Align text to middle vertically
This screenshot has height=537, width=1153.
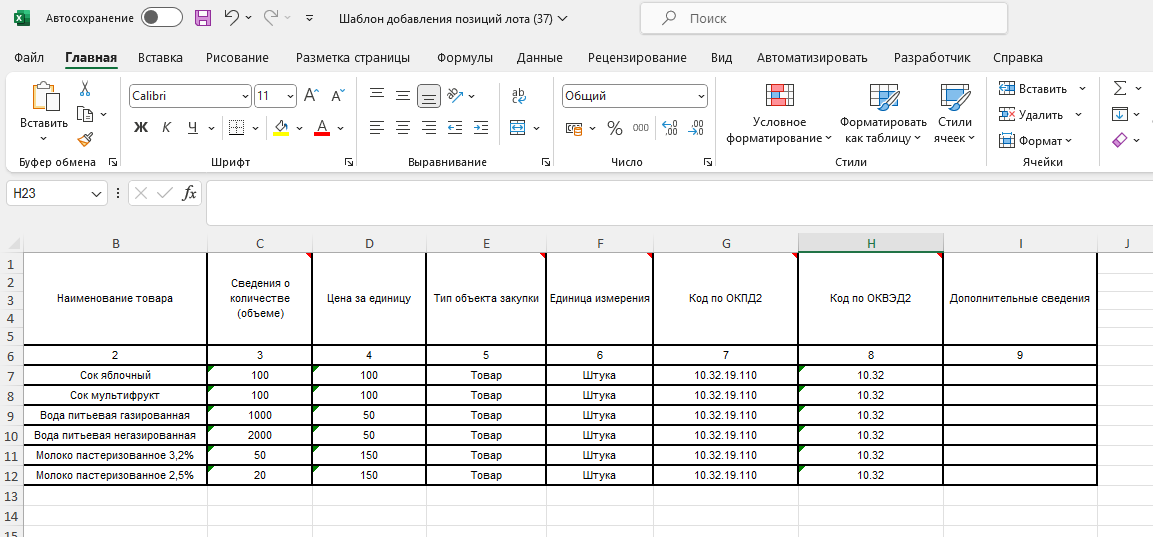402,95
